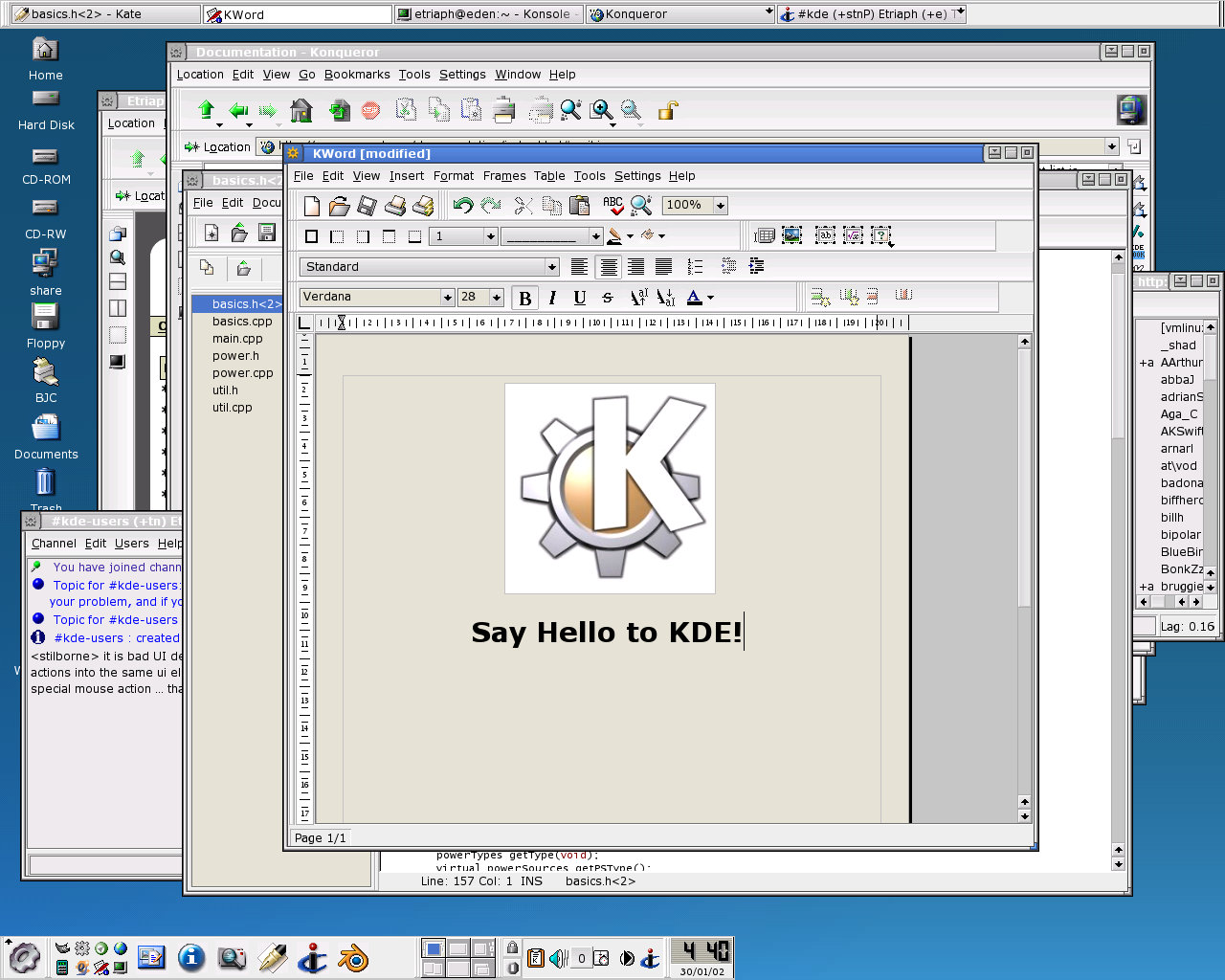Click KWord document vertical scrollbar track
The width and height of the screenshot is (1225, 980).
(1024, 699)
